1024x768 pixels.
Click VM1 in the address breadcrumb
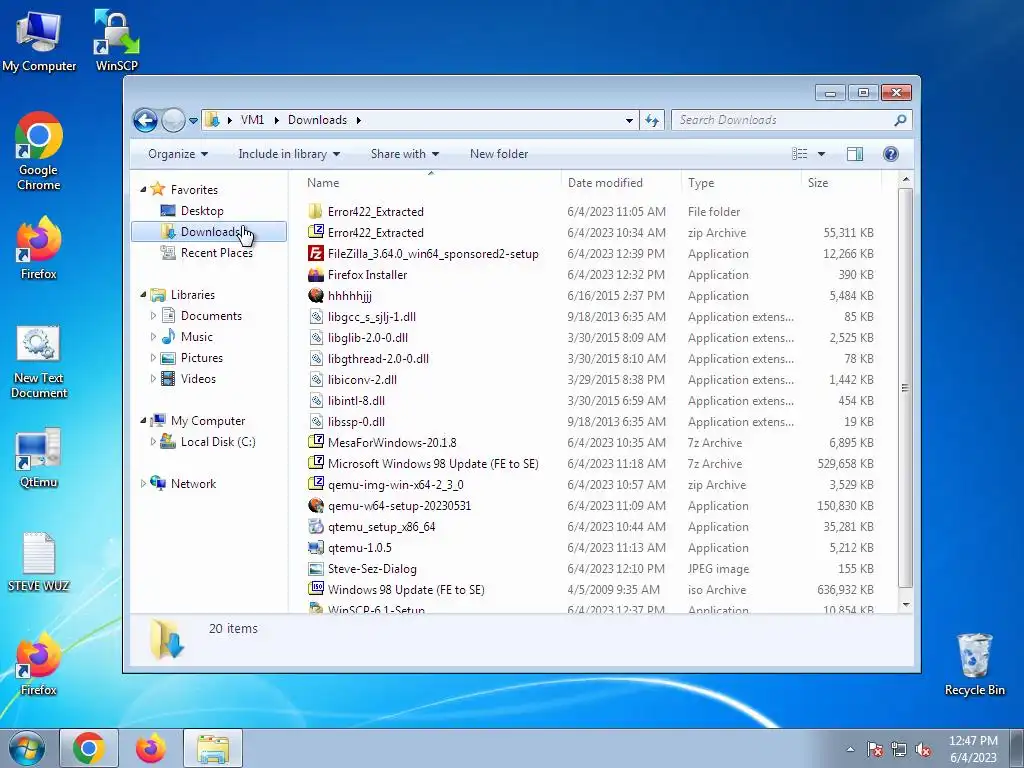252,120
